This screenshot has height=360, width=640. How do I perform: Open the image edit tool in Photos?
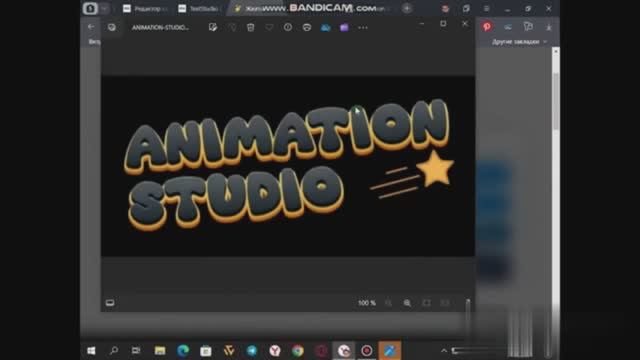[x=213, y=27]
